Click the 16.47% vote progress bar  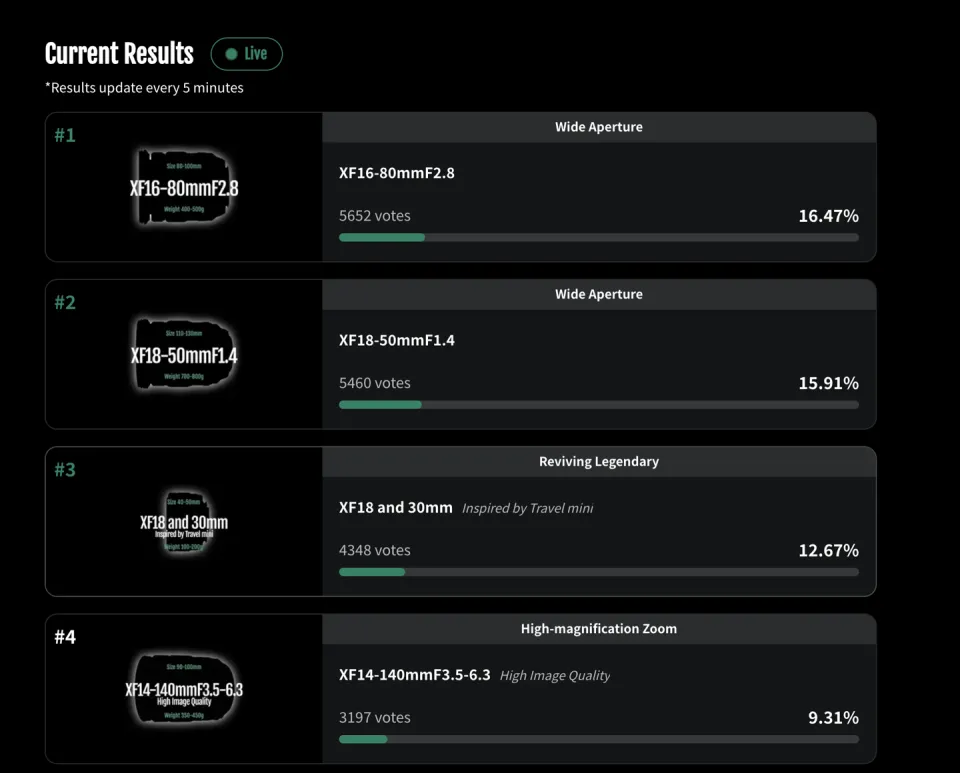click(x=598, y=238)
